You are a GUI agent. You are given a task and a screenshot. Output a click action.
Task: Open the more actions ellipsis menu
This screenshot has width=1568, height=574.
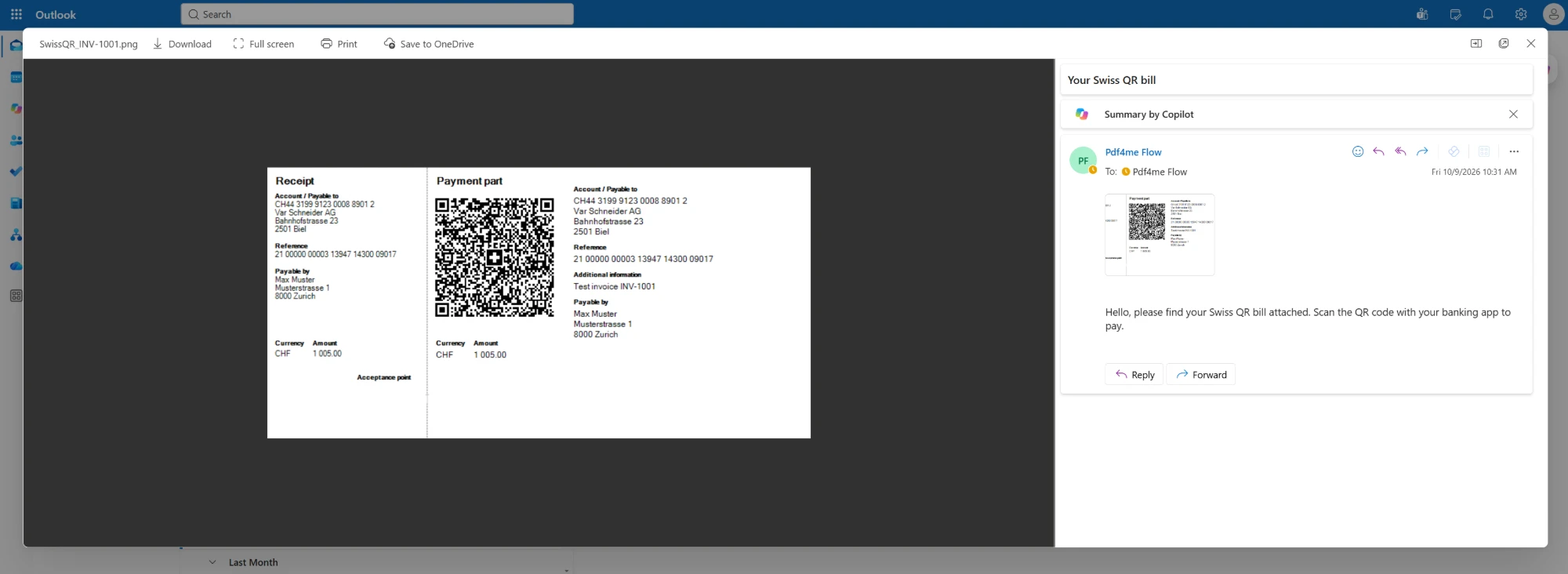(1514, 151)
